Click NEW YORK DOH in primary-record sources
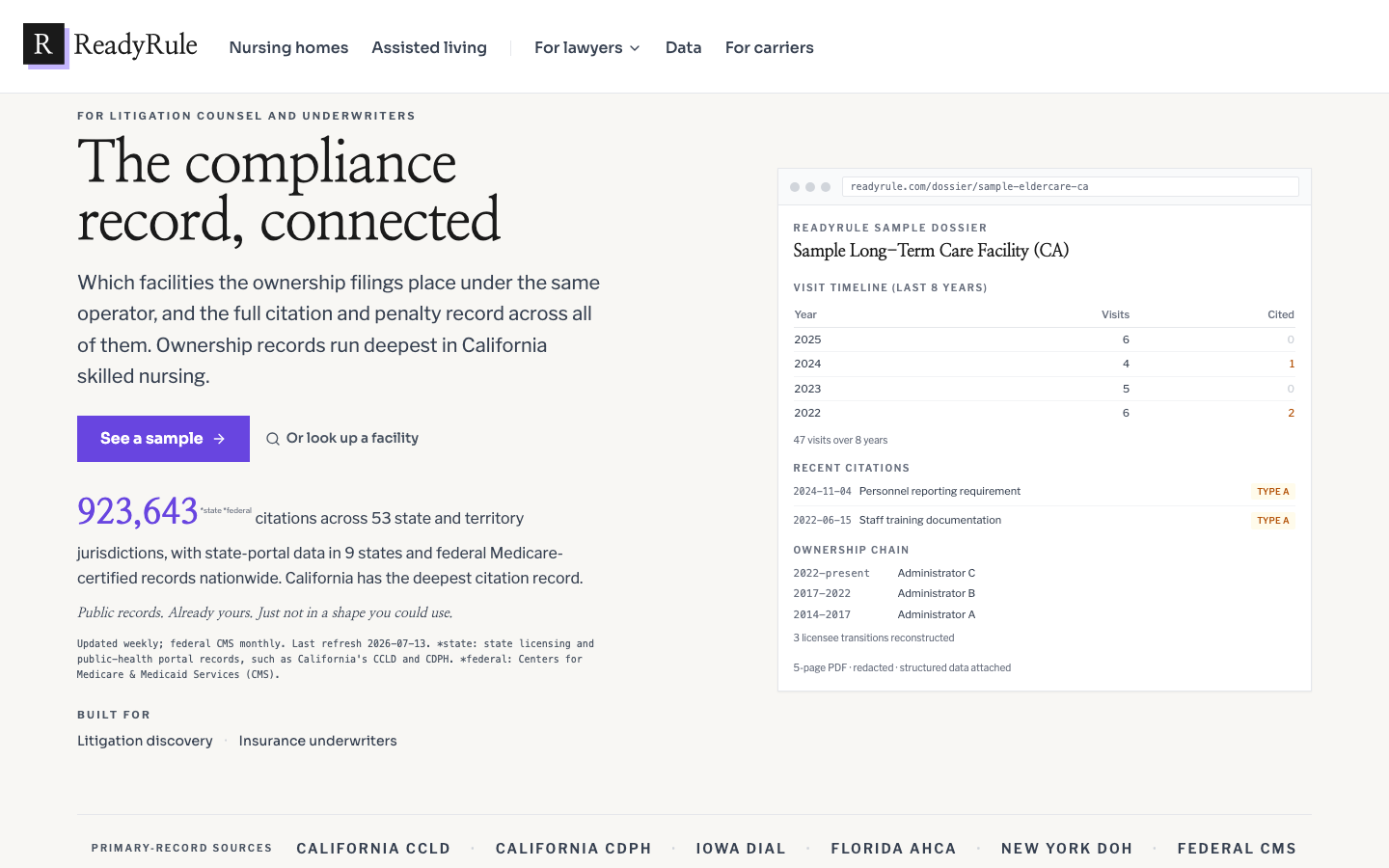 [x=1067, y=849]
